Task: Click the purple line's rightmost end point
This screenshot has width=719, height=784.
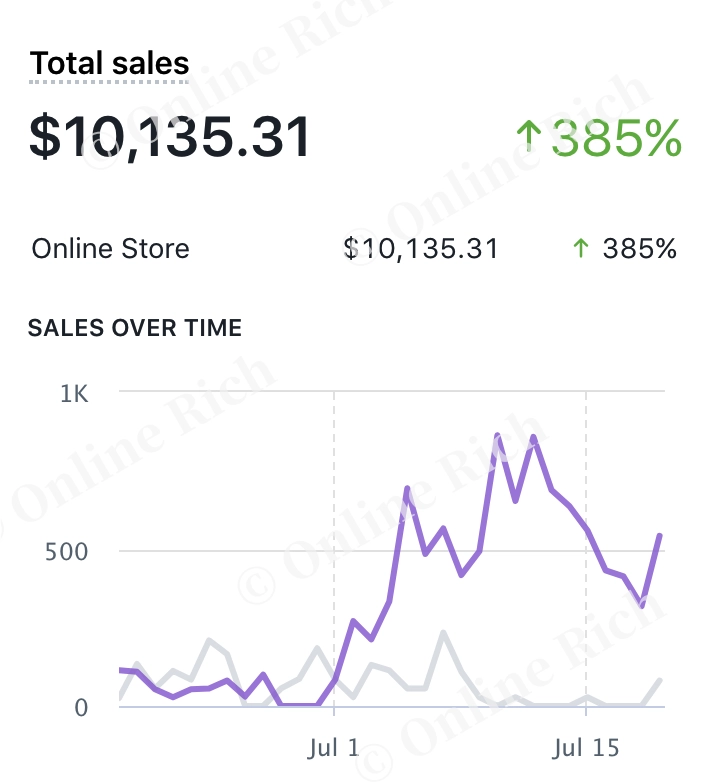Action: (x=661, y=535)
